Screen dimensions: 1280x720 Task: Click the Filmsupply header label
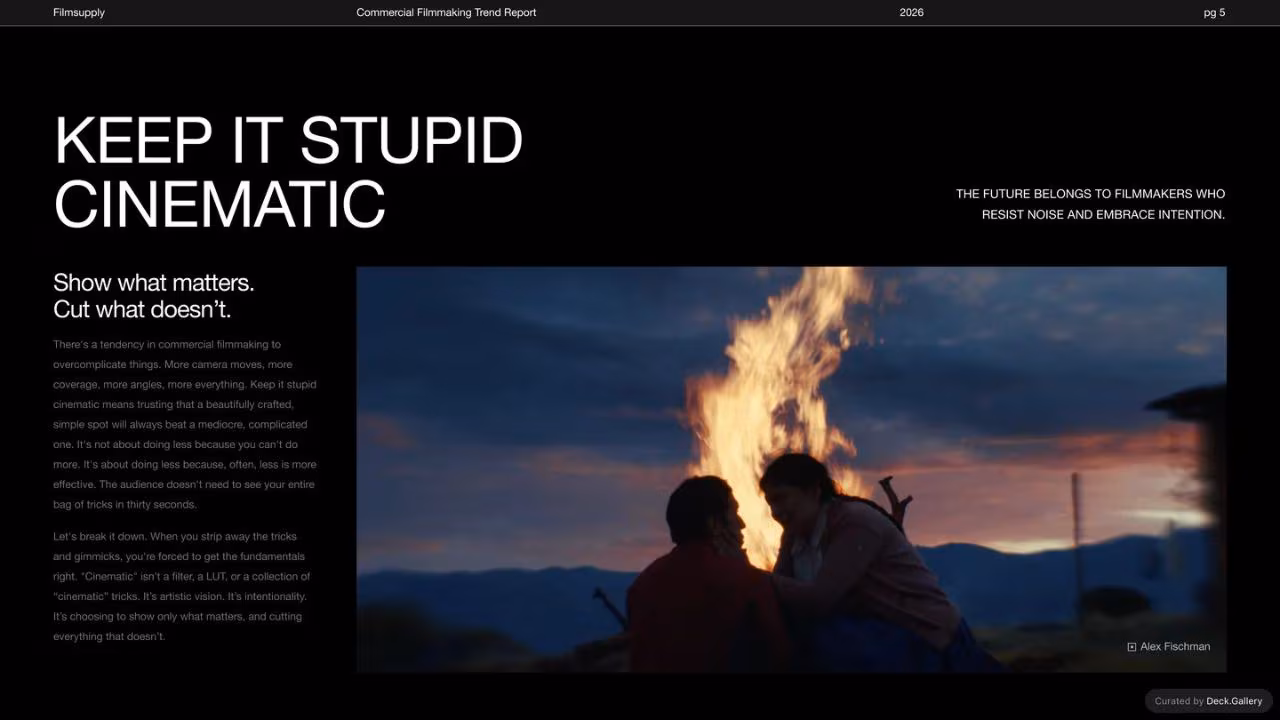[x=79, y=13]
